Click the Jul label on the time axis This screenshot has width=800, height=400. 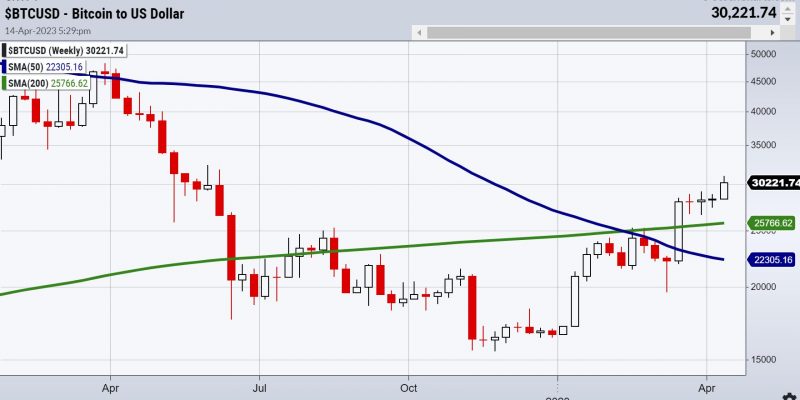coord(260,388)
